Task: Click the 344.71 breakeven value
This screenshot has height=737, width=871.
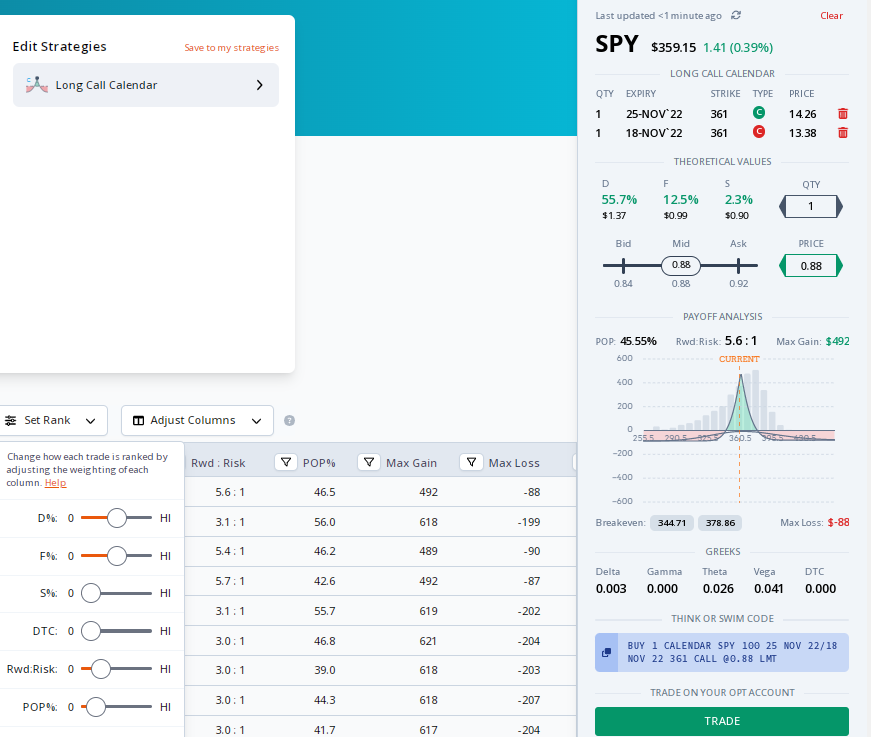Action: [672, 523]
